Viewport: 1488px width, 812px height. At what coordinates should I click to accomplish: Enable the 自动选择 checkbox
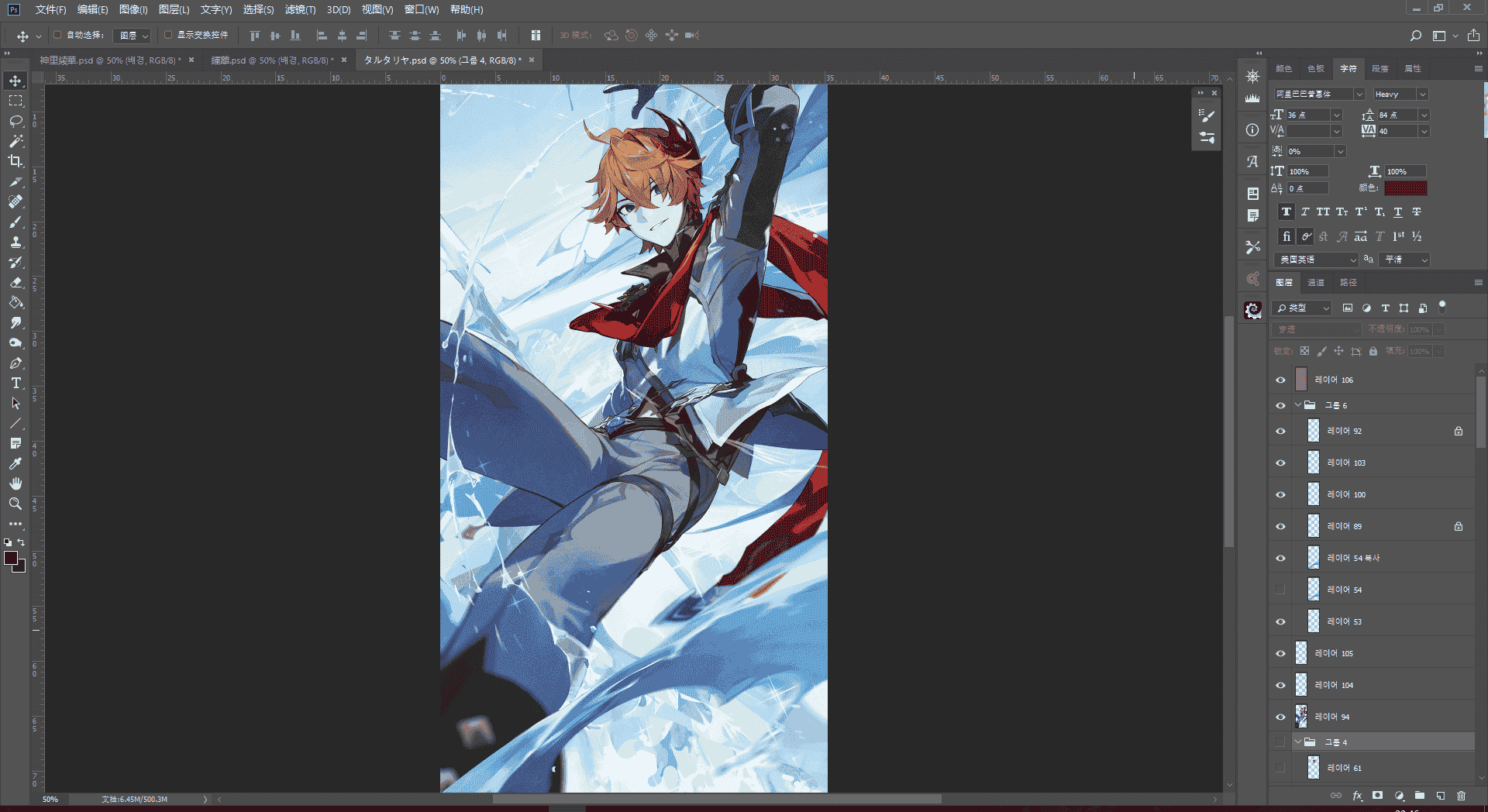pos(57,35)
